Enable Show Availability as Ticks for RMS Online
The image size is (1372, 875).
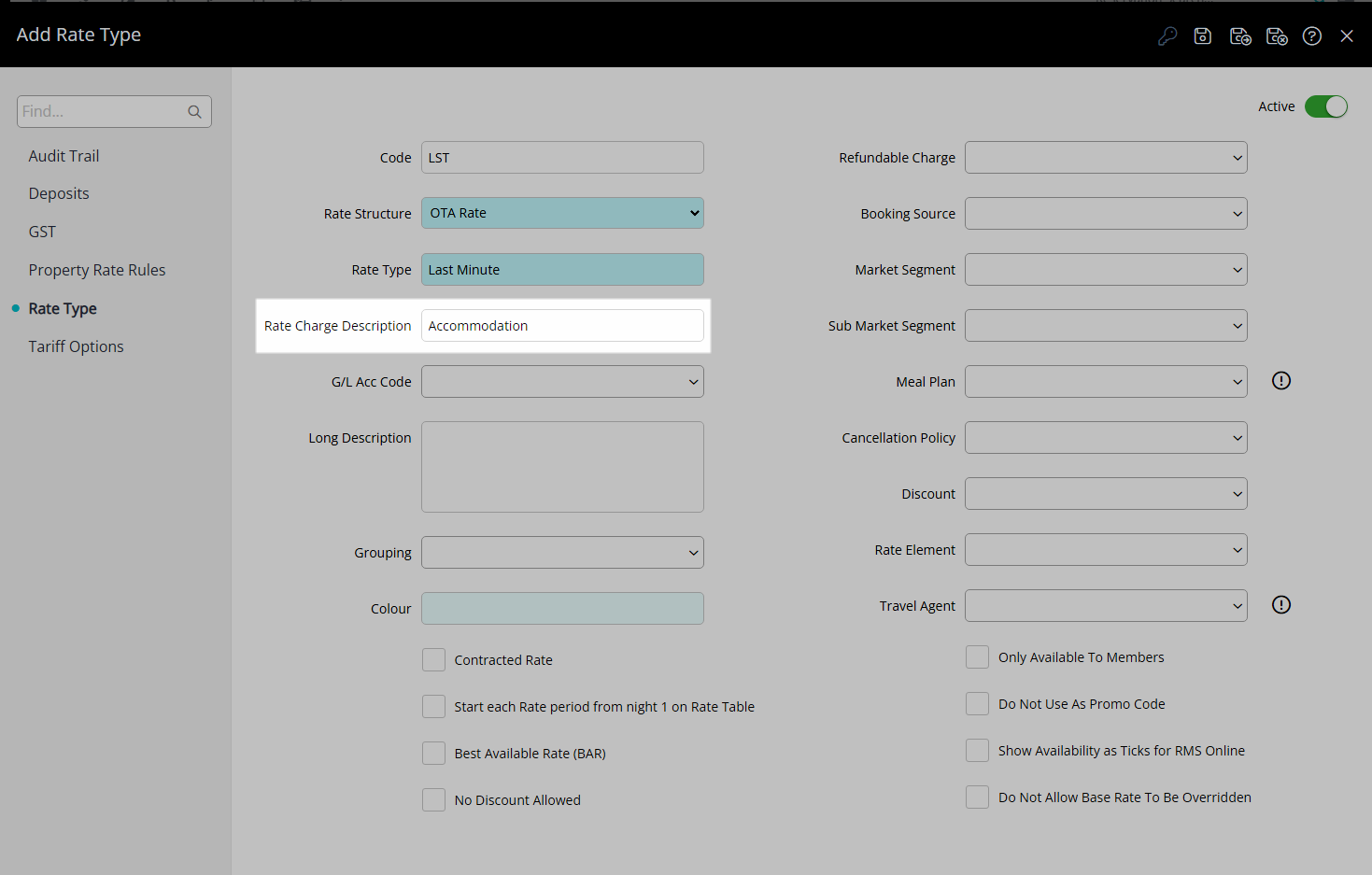pos(977,751)
